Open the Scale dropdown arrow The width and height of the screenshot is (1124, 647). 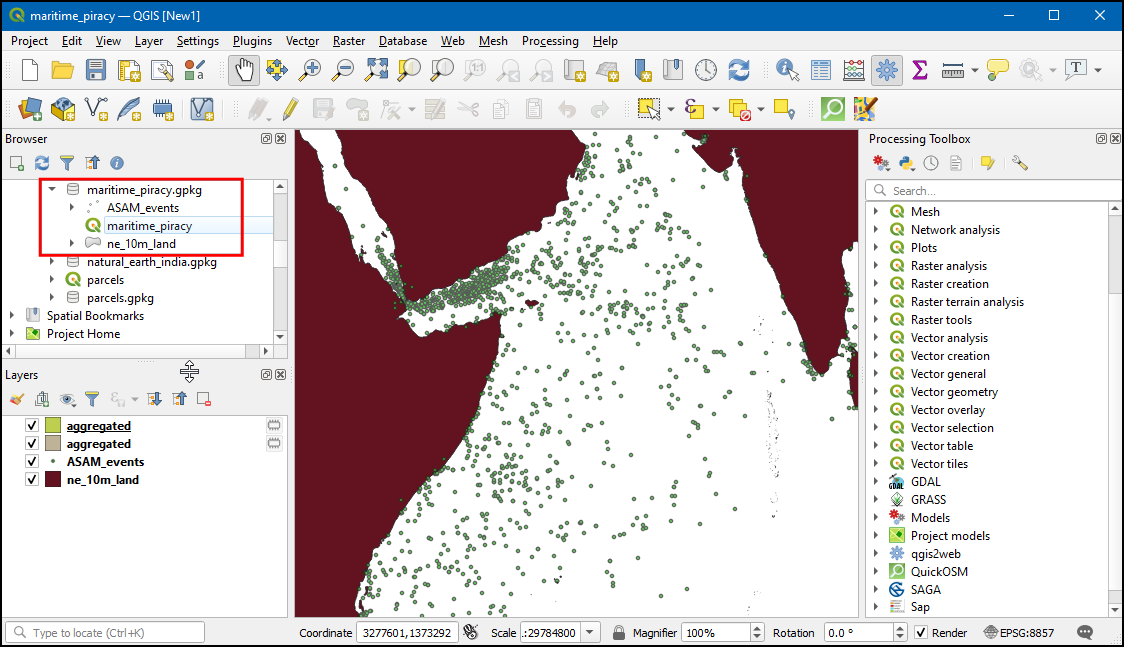pyautogui.click(x=590, y=633)
